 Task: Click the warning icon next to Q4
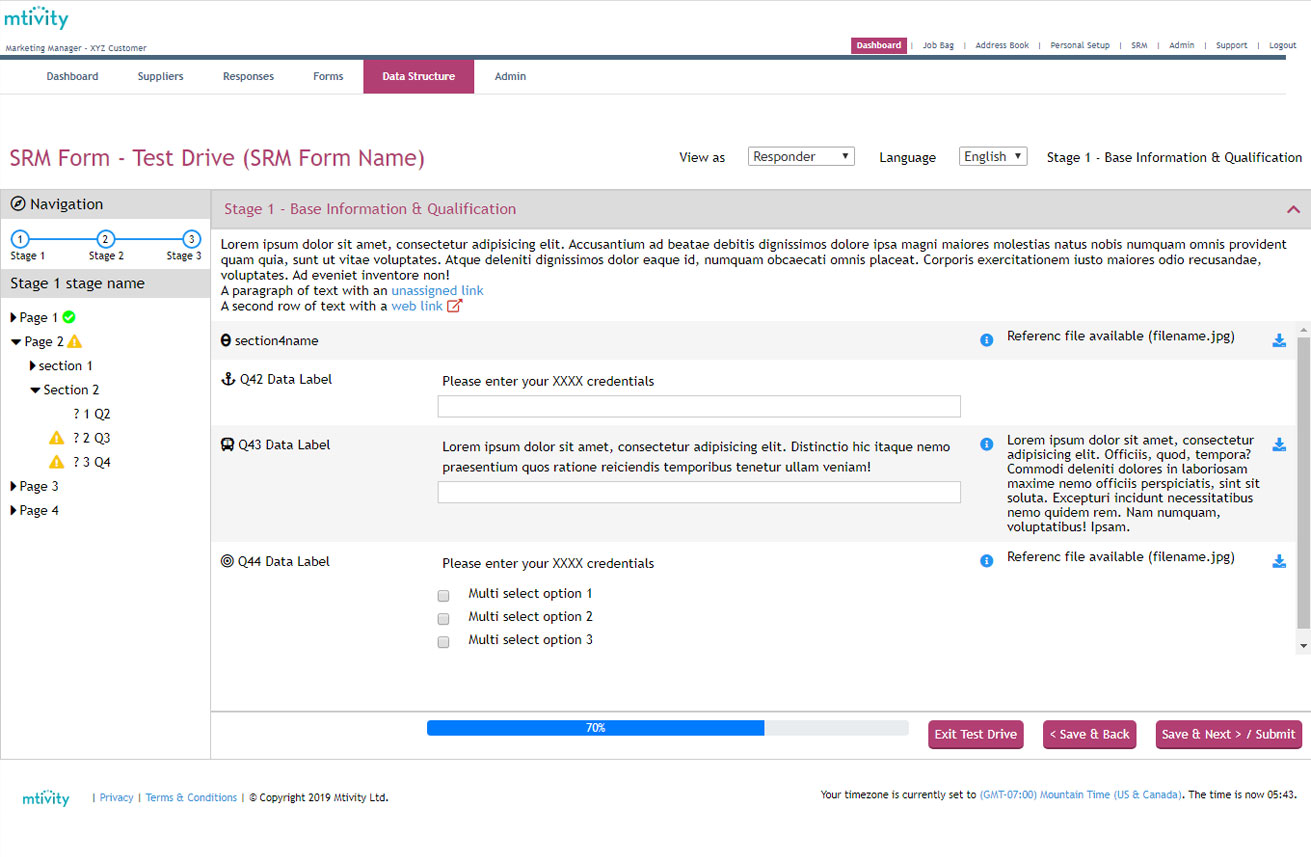[56, 462]
